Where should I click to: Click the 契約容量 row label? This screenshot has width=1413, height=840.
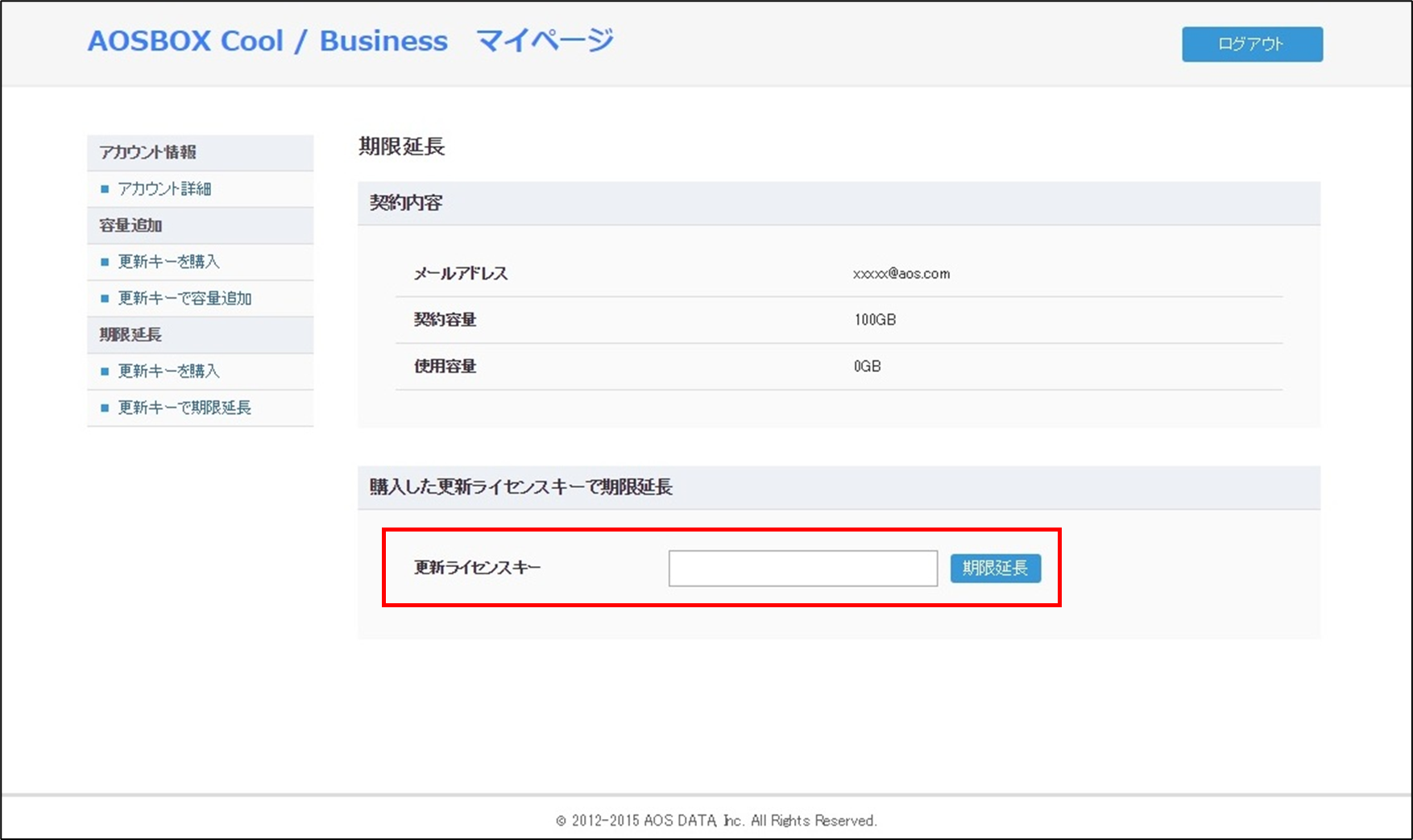(445, 320)
